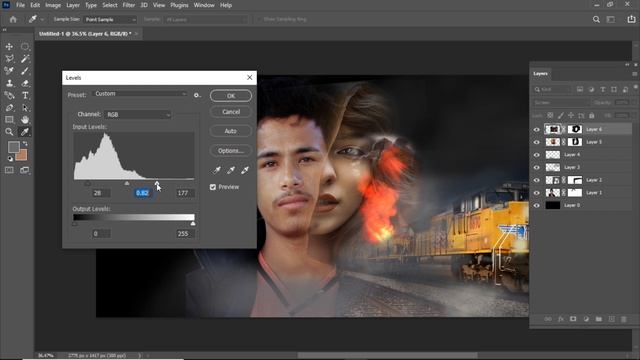Select the Pen tool

[9, 108]
